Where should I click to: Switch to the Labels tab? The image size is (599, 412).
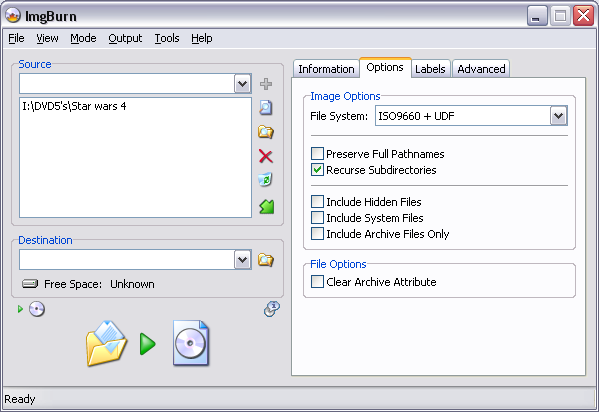click(x=430, y=69)
